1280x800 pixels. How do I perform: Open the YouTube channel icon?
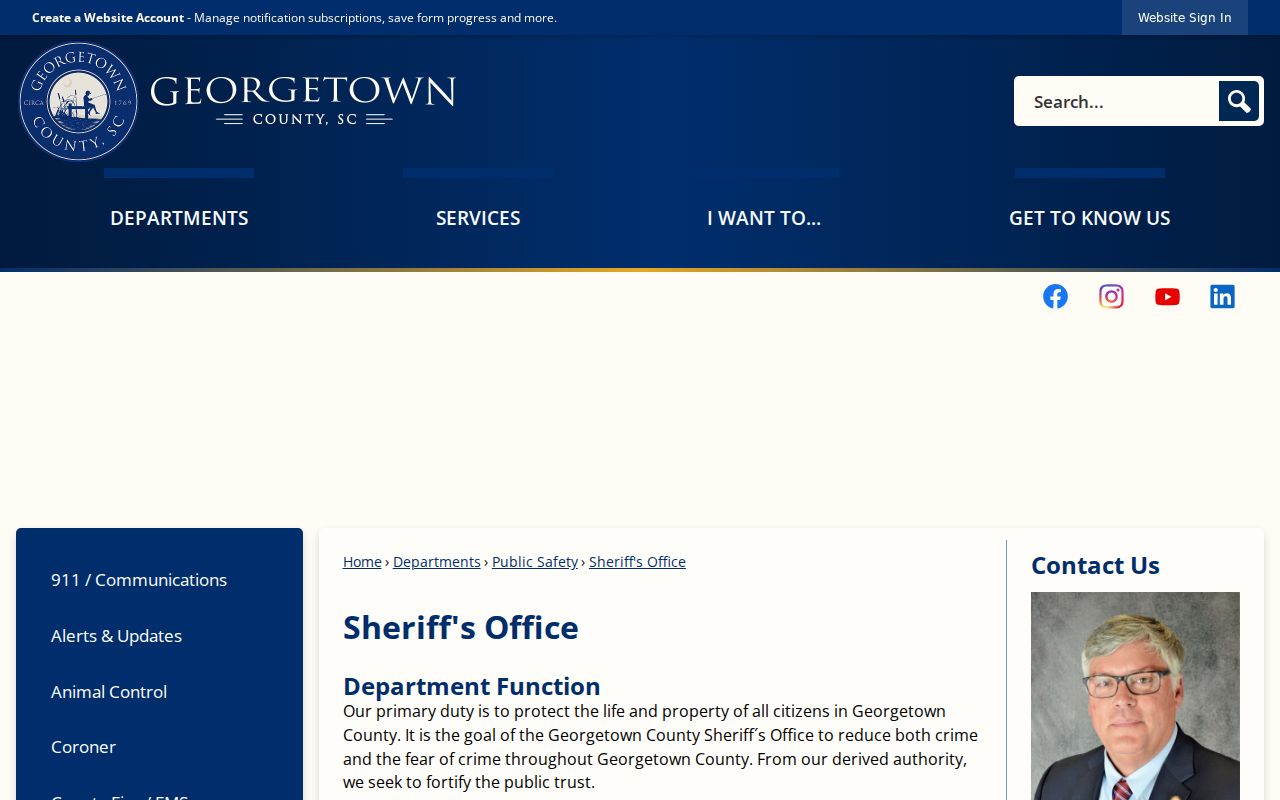tap(1167, 296)
